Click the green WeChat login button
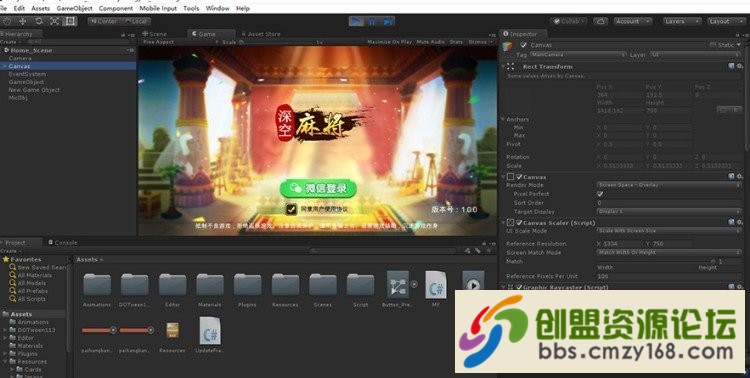 [x=318, y=189]
